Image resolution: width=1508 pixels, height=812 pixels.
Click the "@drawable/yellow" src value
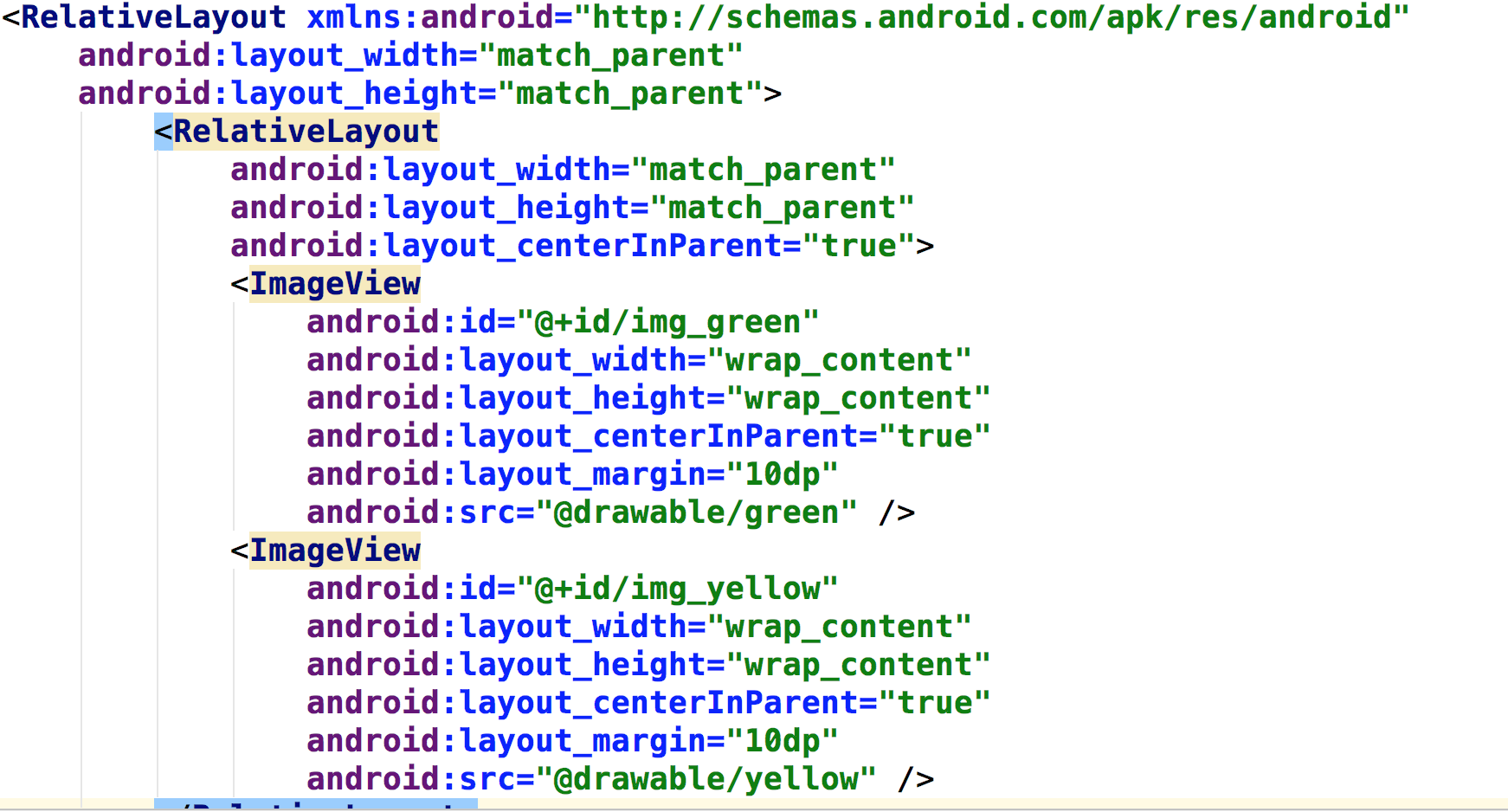[x=706, y=779]
